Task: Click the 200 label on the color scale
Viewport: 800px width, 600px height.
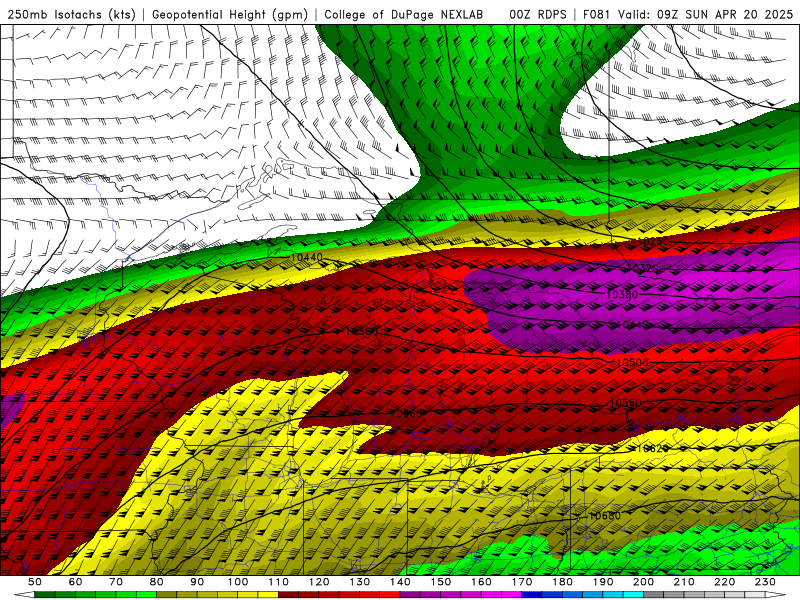Action: pos(644,582)
